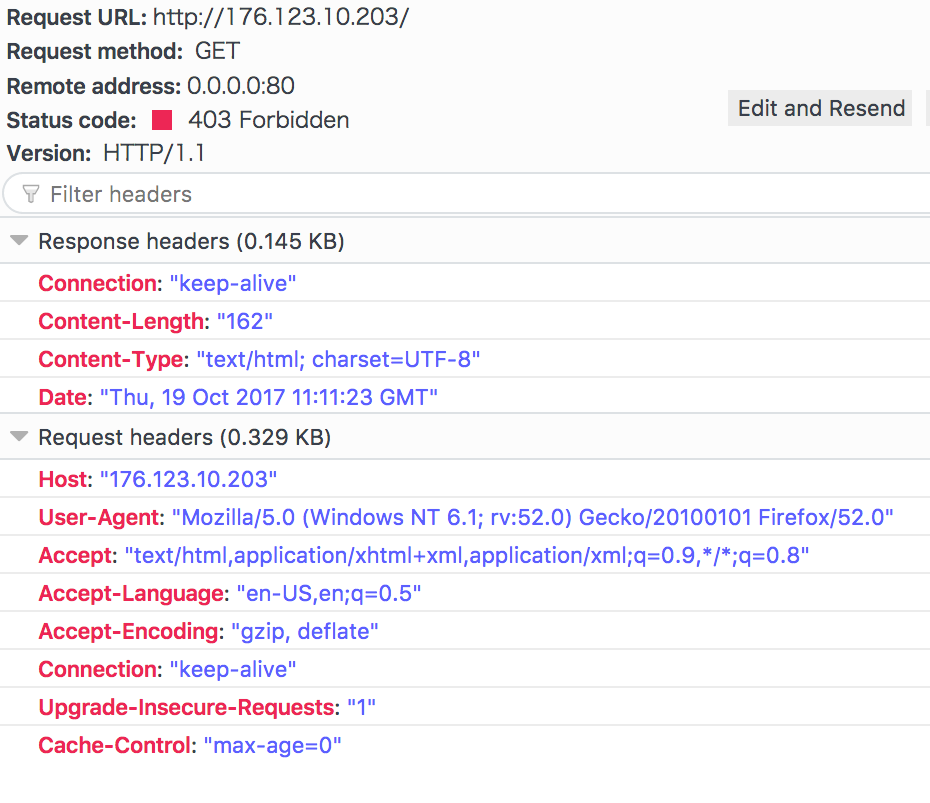930x803 pixels.
Task: Click the Content-Length "162" header row
Action: click(x=465, y=321)
